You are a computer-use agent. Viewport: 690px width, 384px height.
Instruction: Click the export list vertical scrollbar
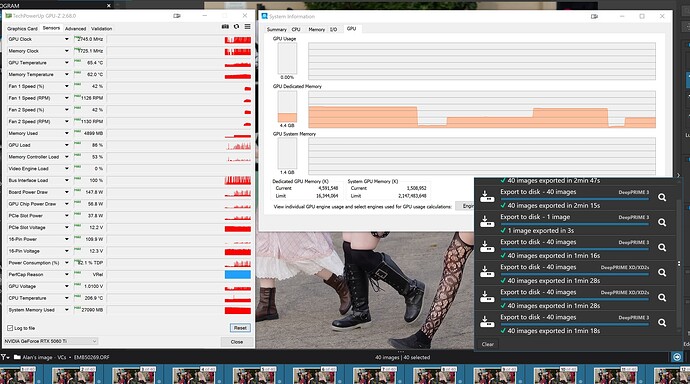point(679,264)
